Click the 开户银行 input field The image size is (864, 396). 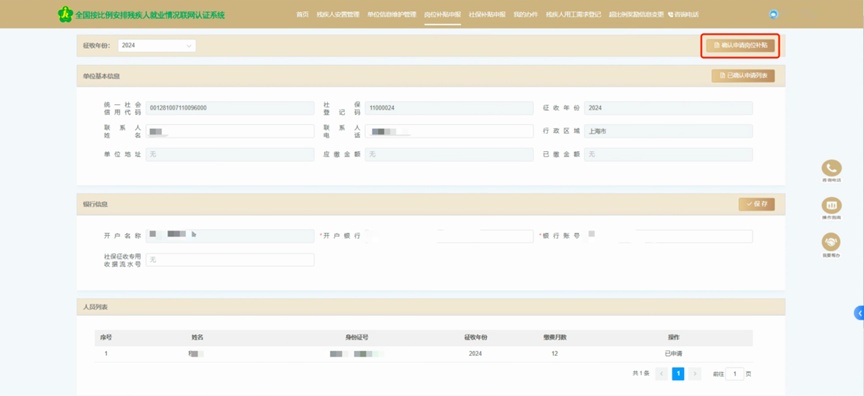(449, 236)
